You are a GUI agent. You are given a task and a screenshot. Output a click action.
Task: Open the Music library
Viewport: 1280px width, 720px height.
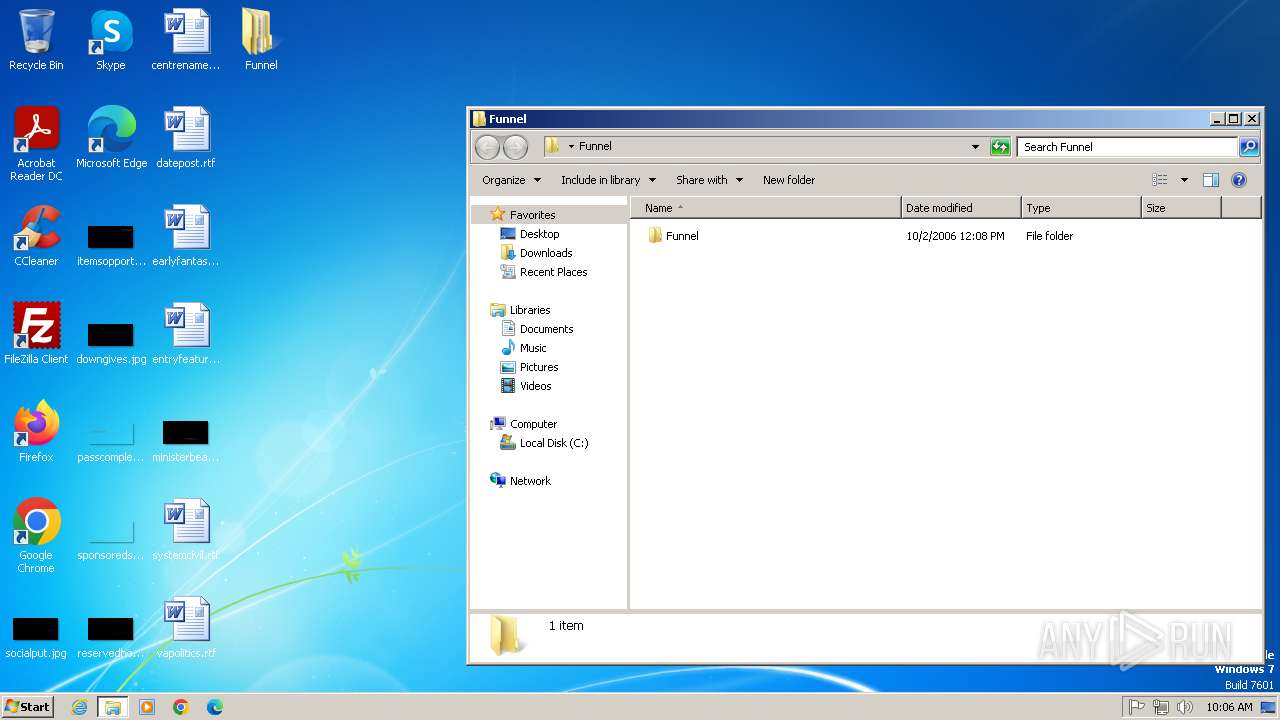[533, 348]
